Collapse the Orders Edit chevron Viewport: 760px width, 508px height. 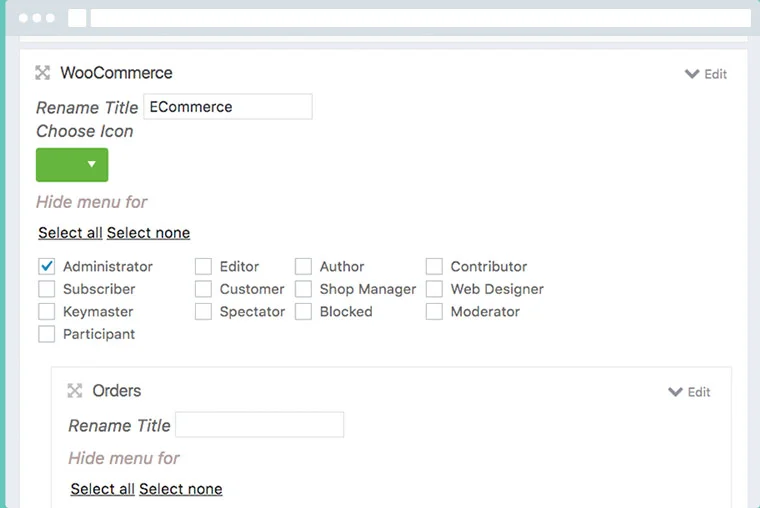675,392
